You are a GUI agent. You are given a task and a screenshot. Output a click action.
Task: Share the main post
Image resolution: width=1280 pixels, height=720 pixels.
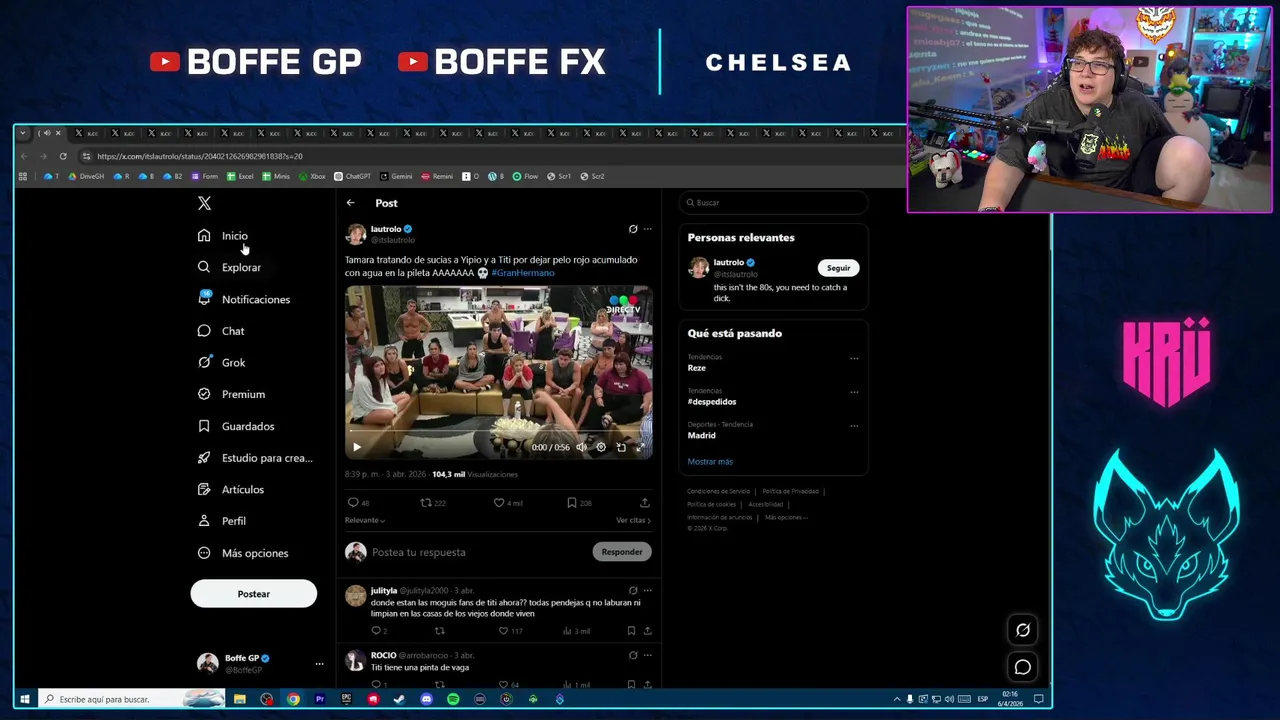[x=645, y=503]
